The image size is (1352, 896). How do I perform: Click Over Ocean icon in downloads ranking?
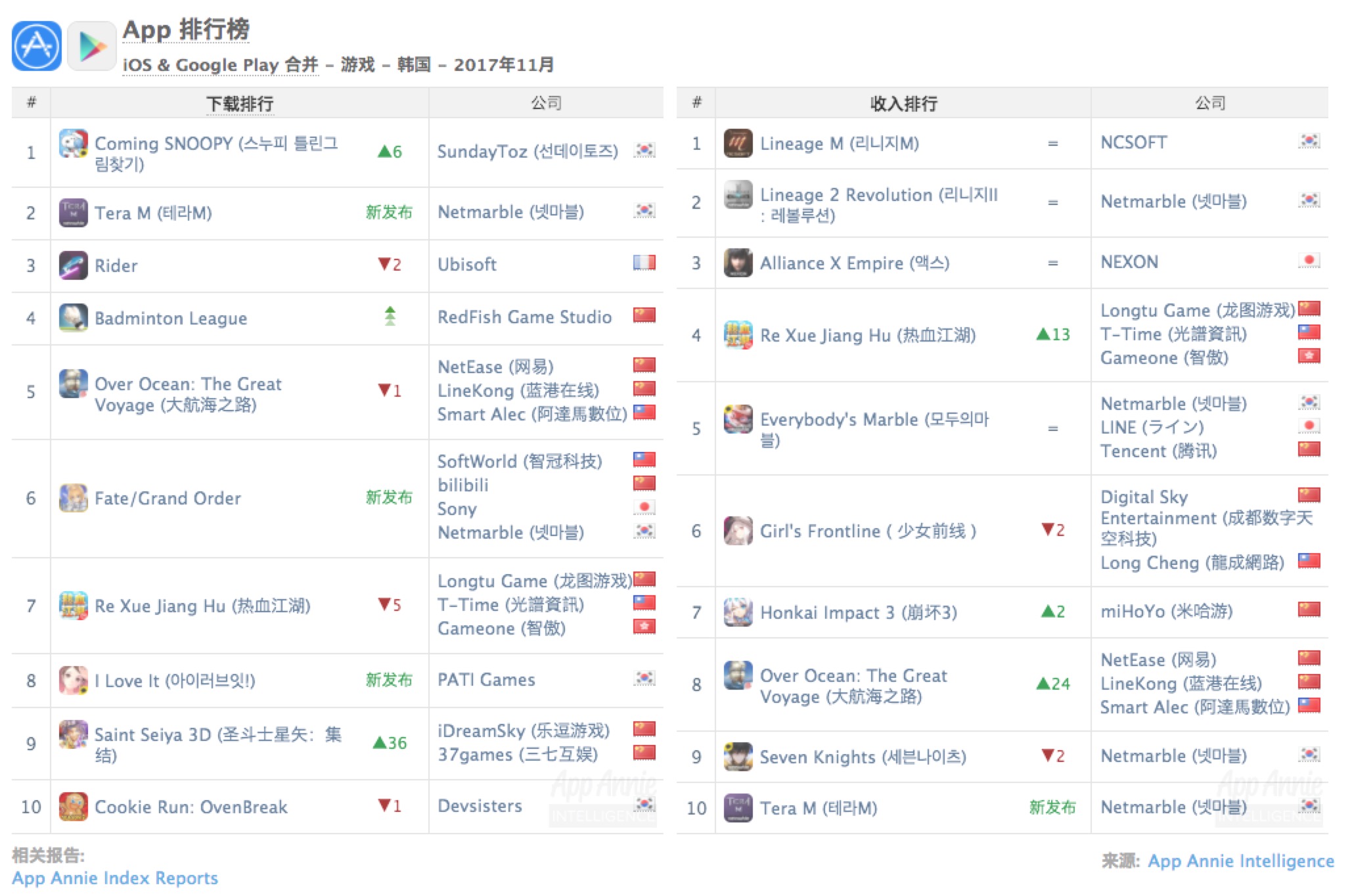74,384
